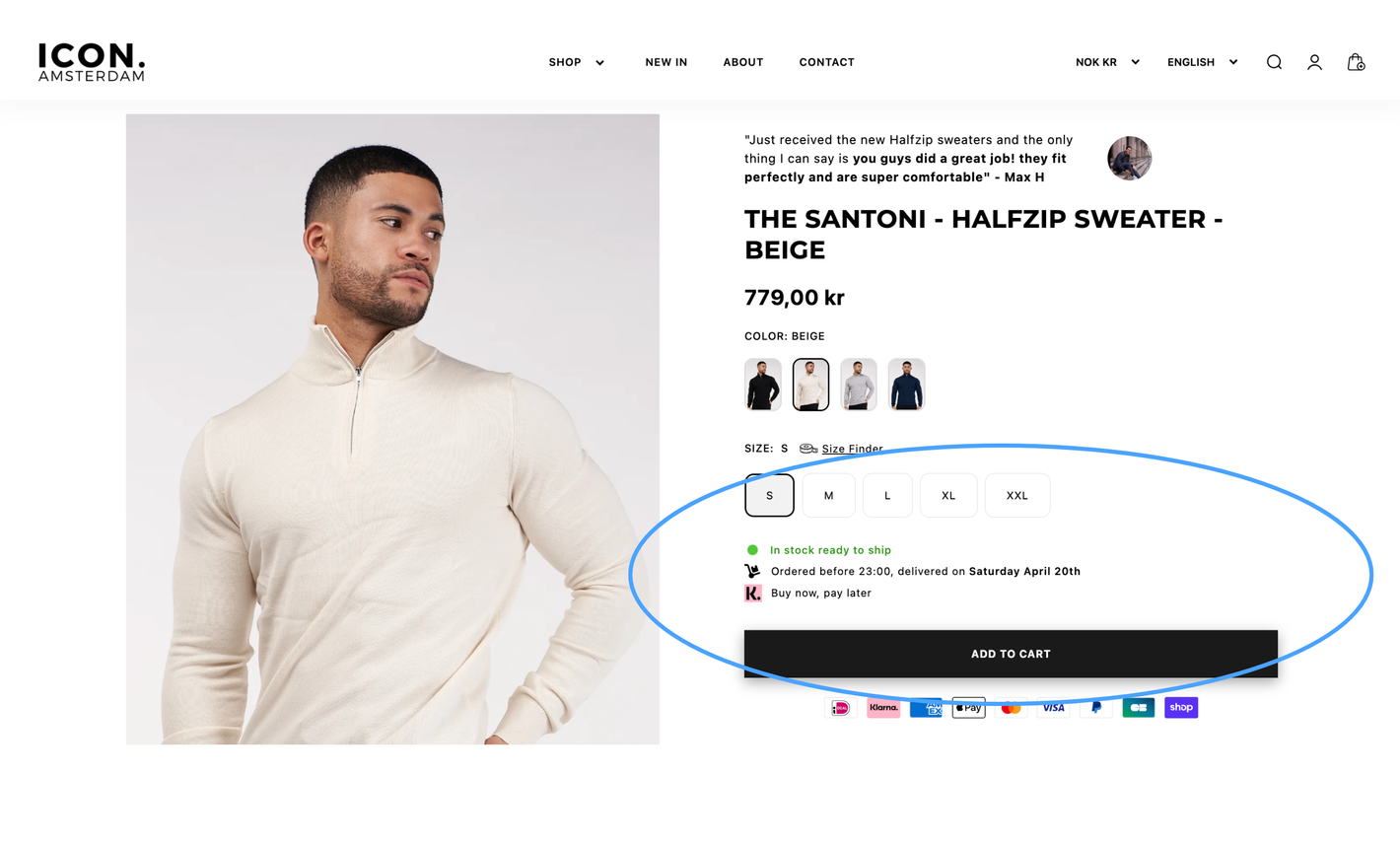Screen dimensions: 1400x844
Task: Choose the navy blue color swatch
Action: pos(906,385)
